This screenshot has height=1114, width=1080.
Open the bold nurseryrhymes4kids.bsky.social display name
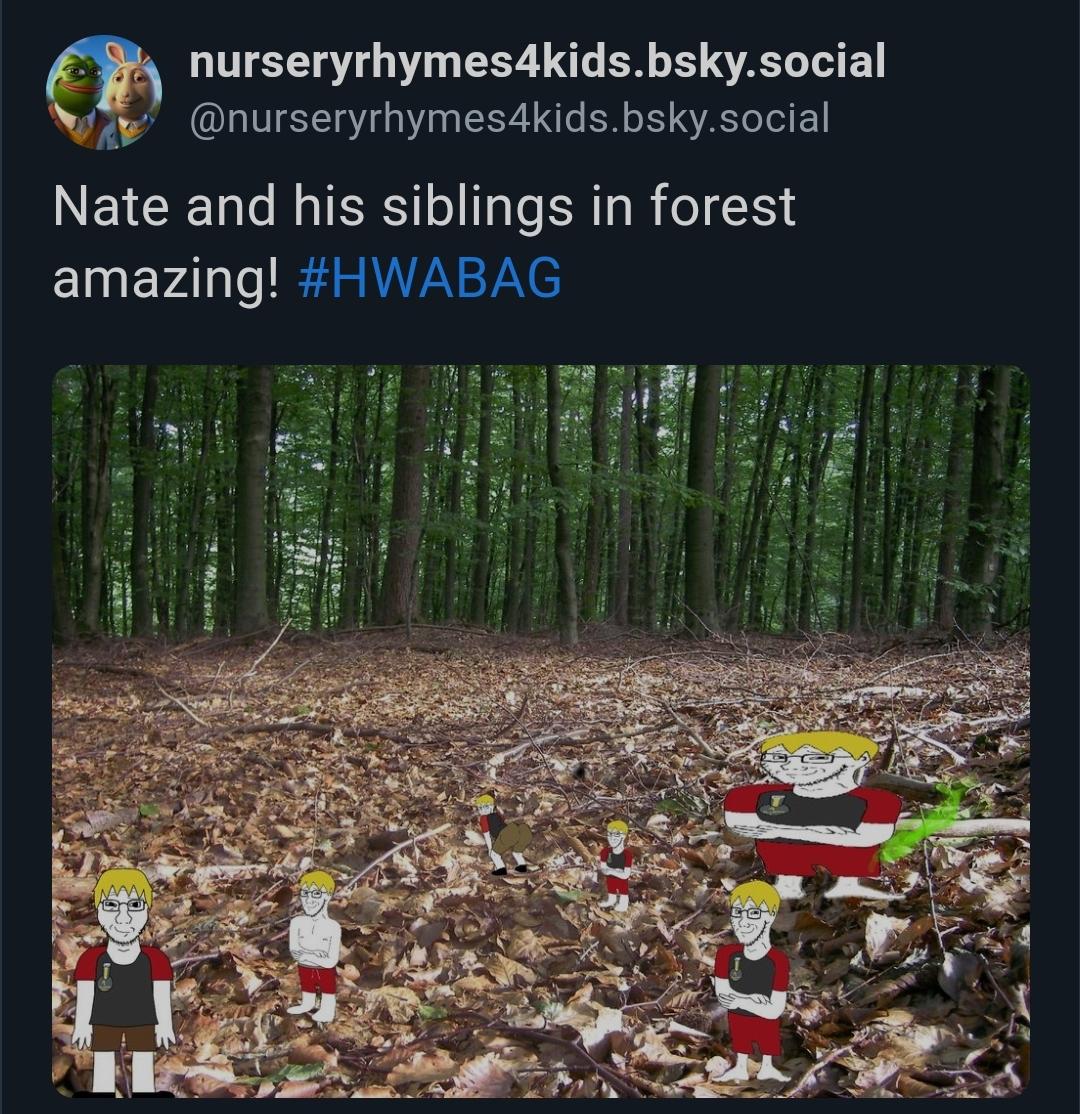[x=537, y=62]
